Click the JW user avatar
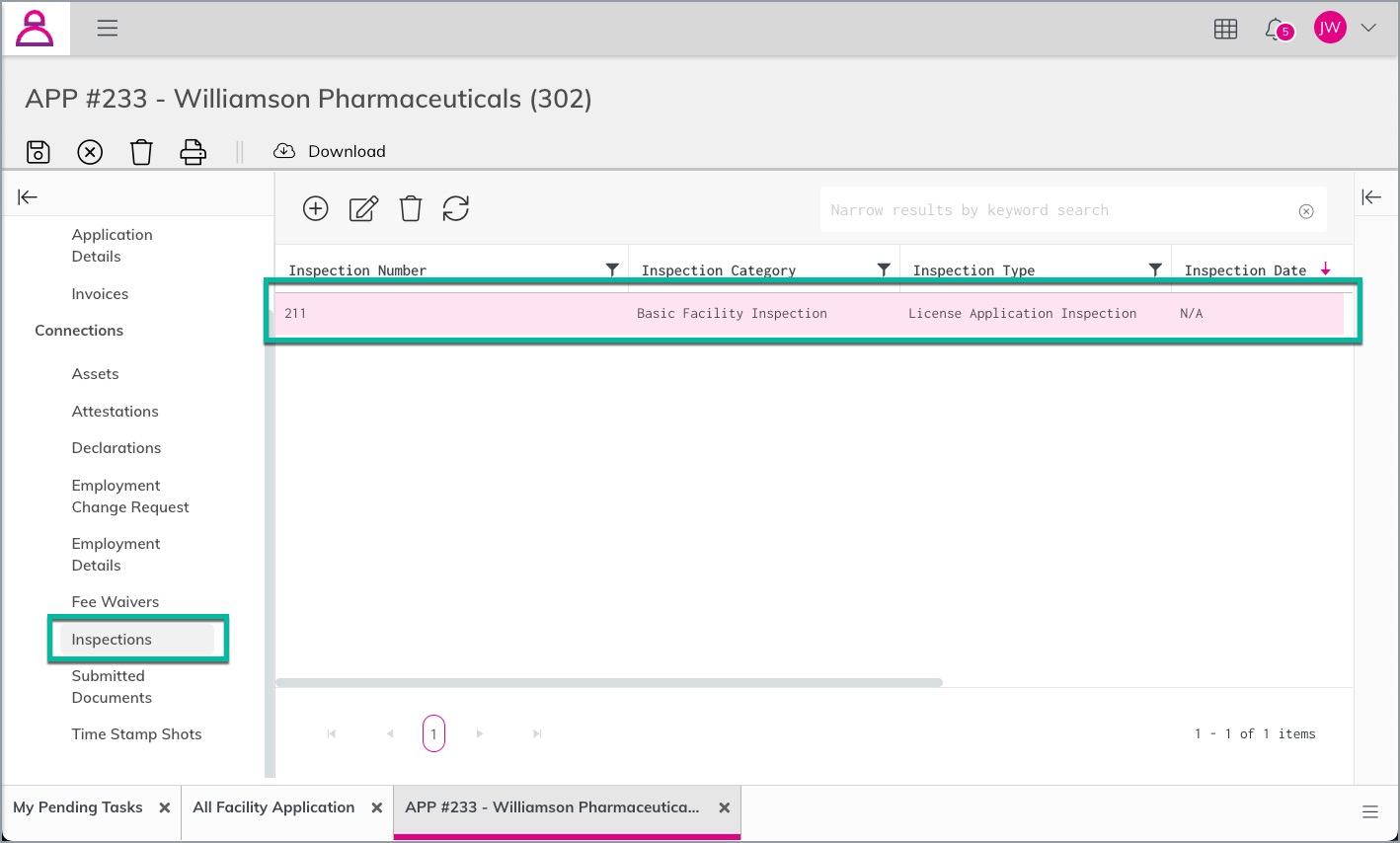This screenshot has width=1400, height=843. [1330, 28]
